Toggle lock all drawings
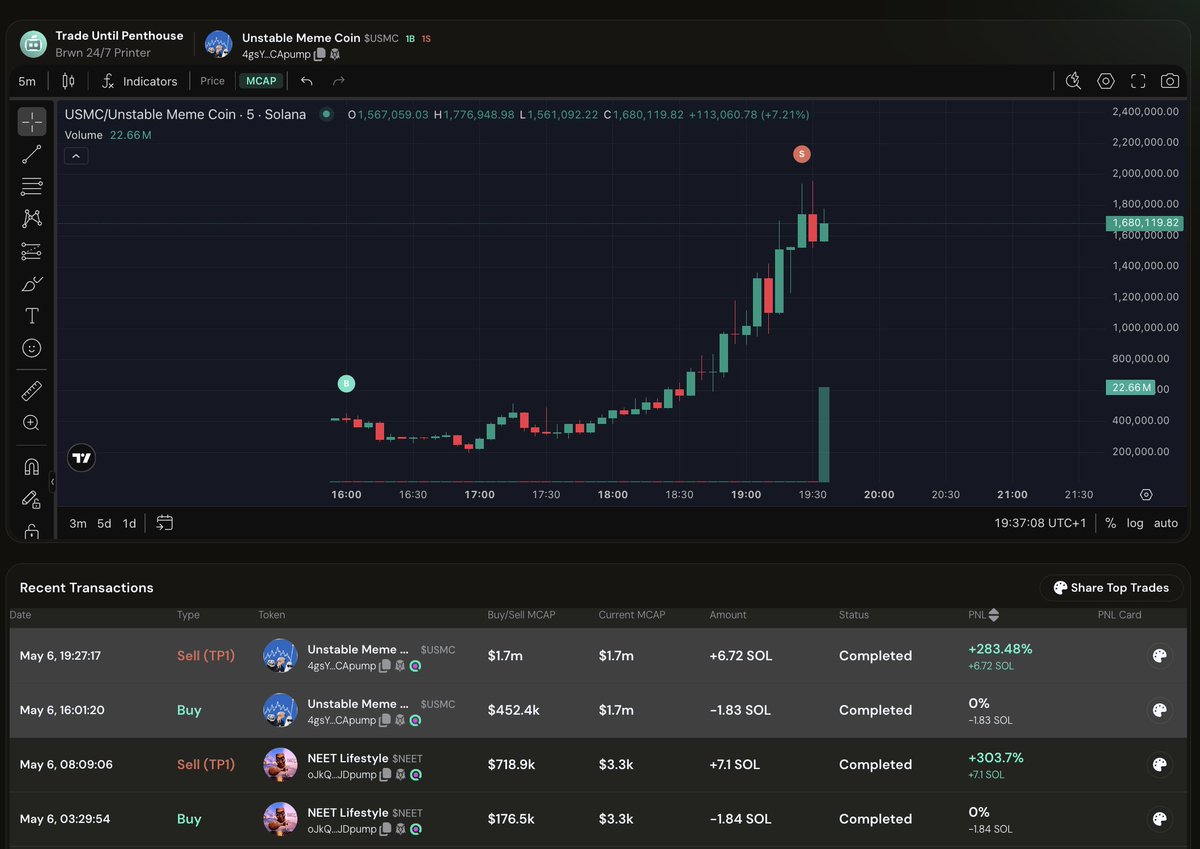The height and width of the screenshot is (849, 1200). tap(32, 531)
